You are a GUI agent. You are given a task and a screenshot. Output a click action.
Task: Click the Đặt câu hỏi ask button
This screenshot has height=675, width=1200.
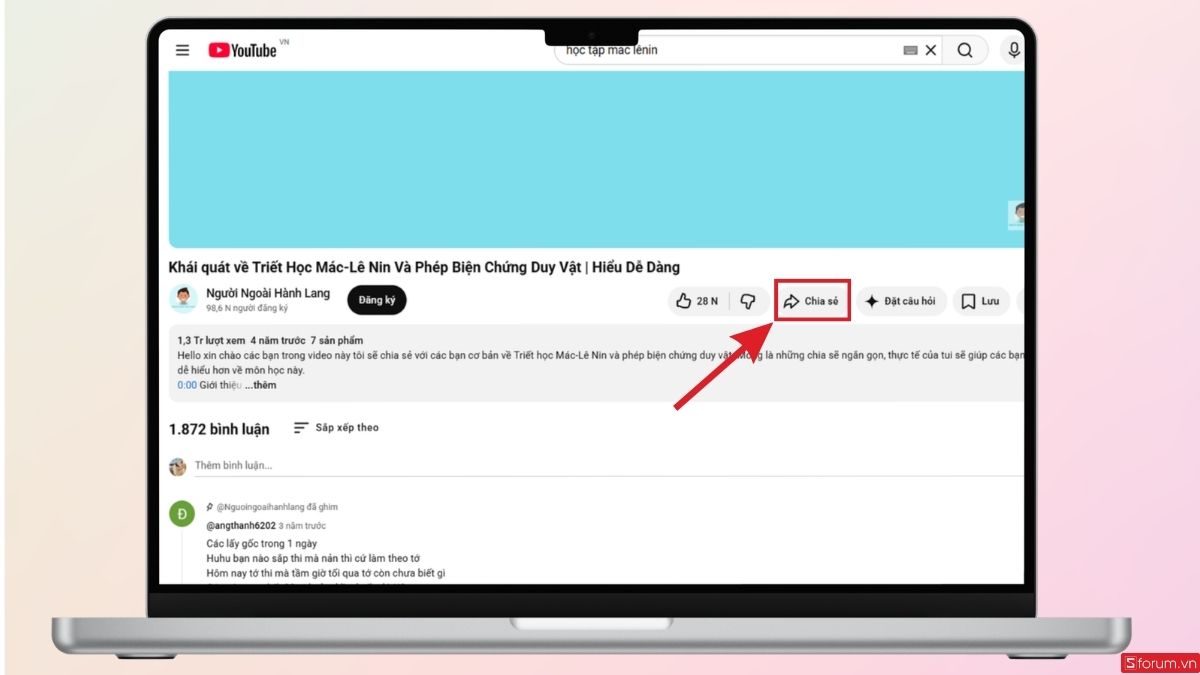click(x=900, y=301)
